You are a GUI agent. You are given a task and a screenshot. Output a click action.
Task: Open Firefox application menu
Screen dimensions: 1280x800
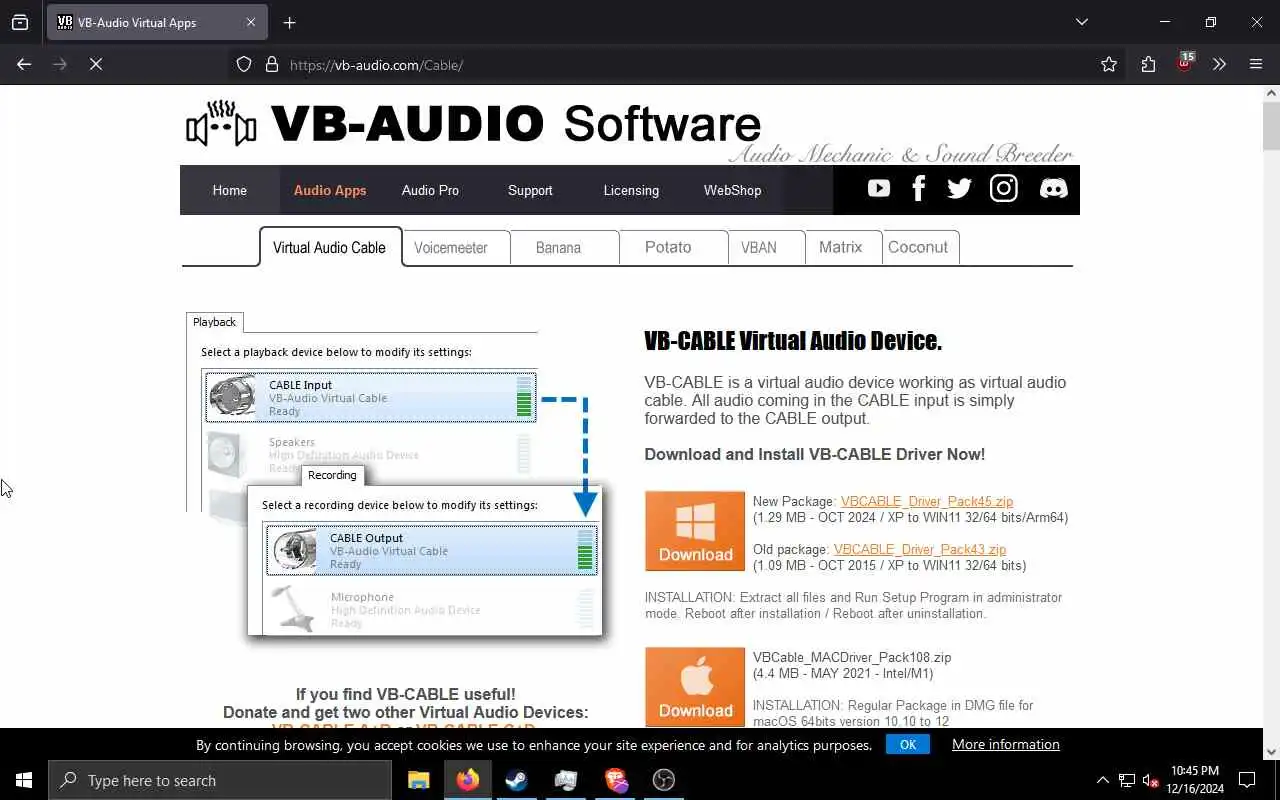pyautogui.click(x=1256, y=65)
